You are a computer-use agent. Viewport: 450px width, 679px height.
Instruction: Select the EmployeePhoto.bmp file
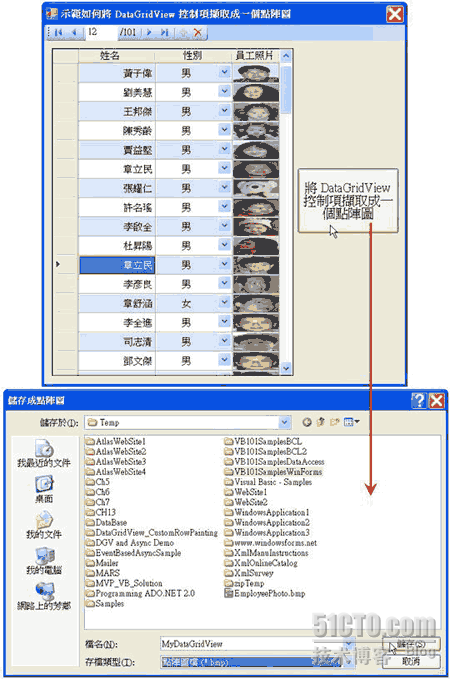265,593
